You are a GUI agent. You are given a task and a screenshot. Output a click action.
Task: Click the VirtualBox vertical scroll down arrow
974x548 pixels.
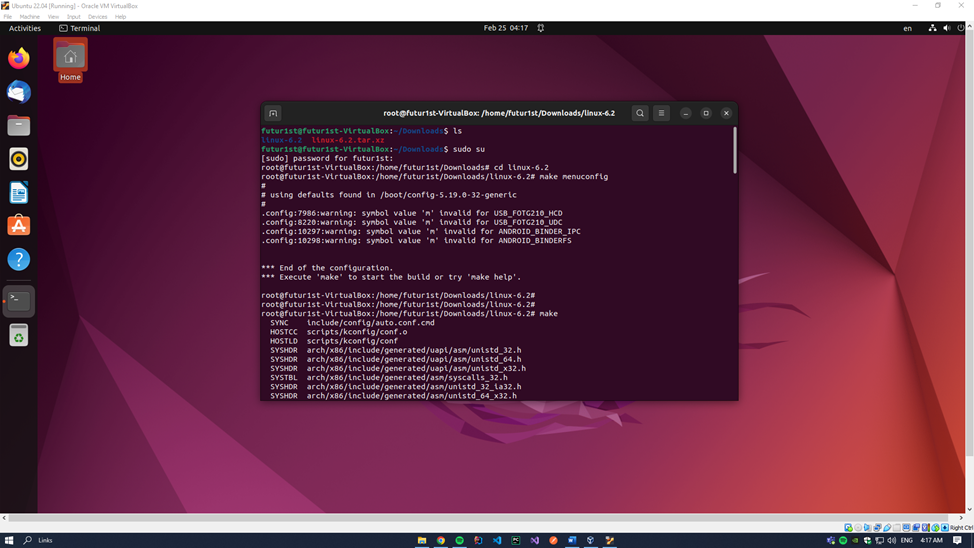pyautogui.click(x=970, y=509)
